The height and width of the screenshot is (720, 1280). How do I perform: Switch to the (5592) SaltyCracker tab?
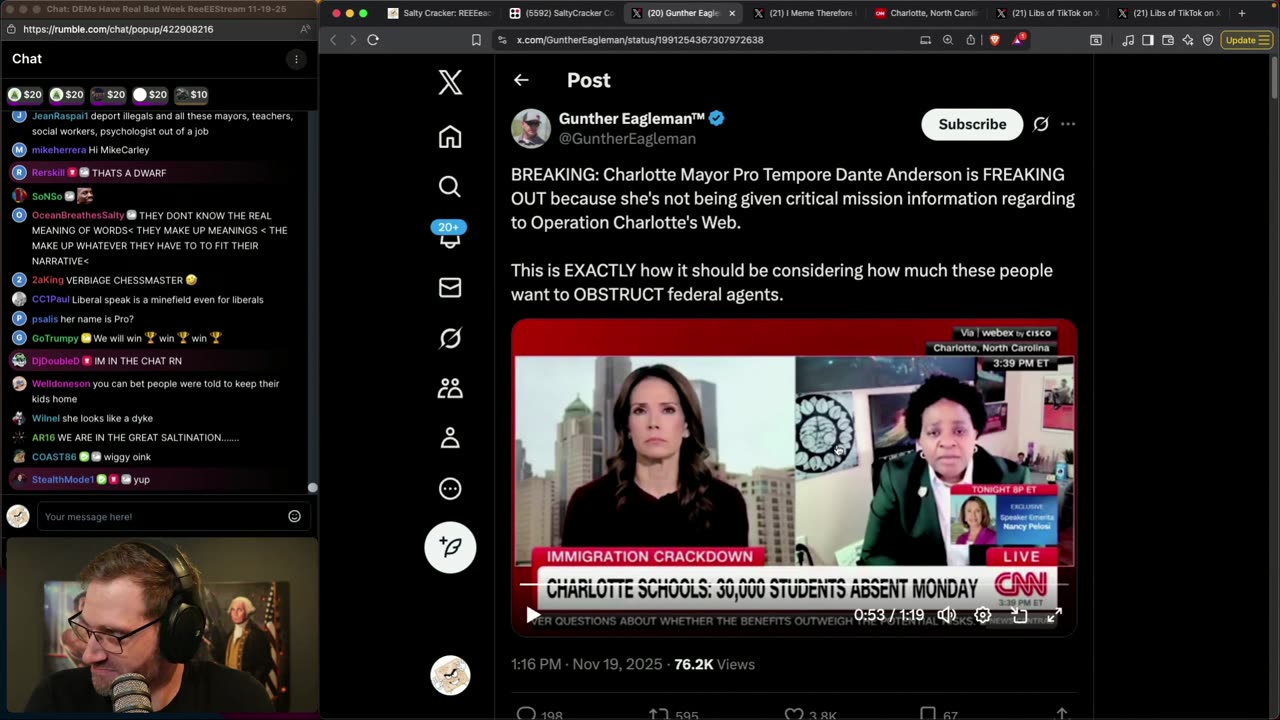[561, 13]
